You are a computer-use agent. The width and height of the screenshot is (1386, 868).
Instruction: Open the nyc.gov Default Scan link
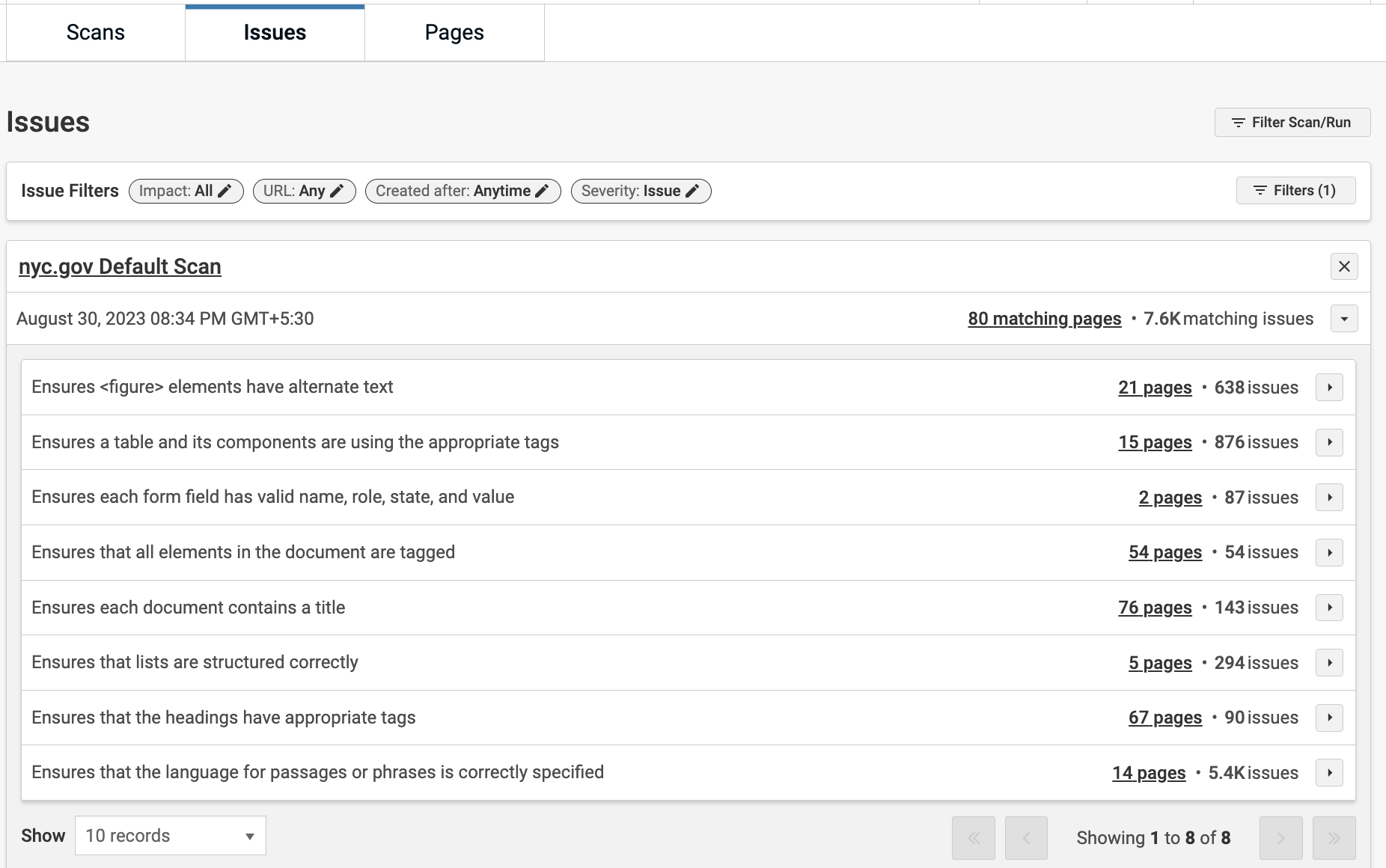pyautogui.click(x=120, y=267)
